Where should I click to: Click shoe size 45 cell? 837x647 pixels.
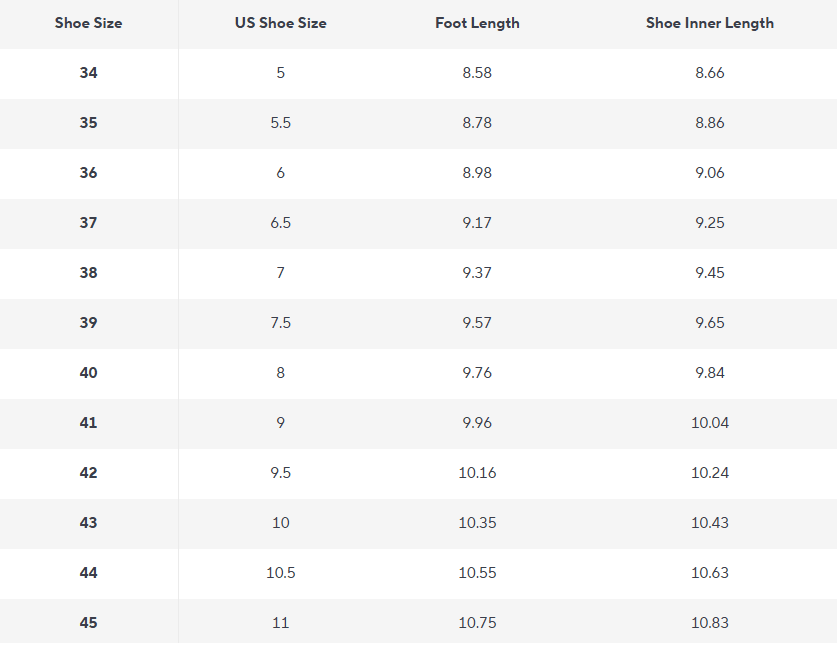pos(89,622)
